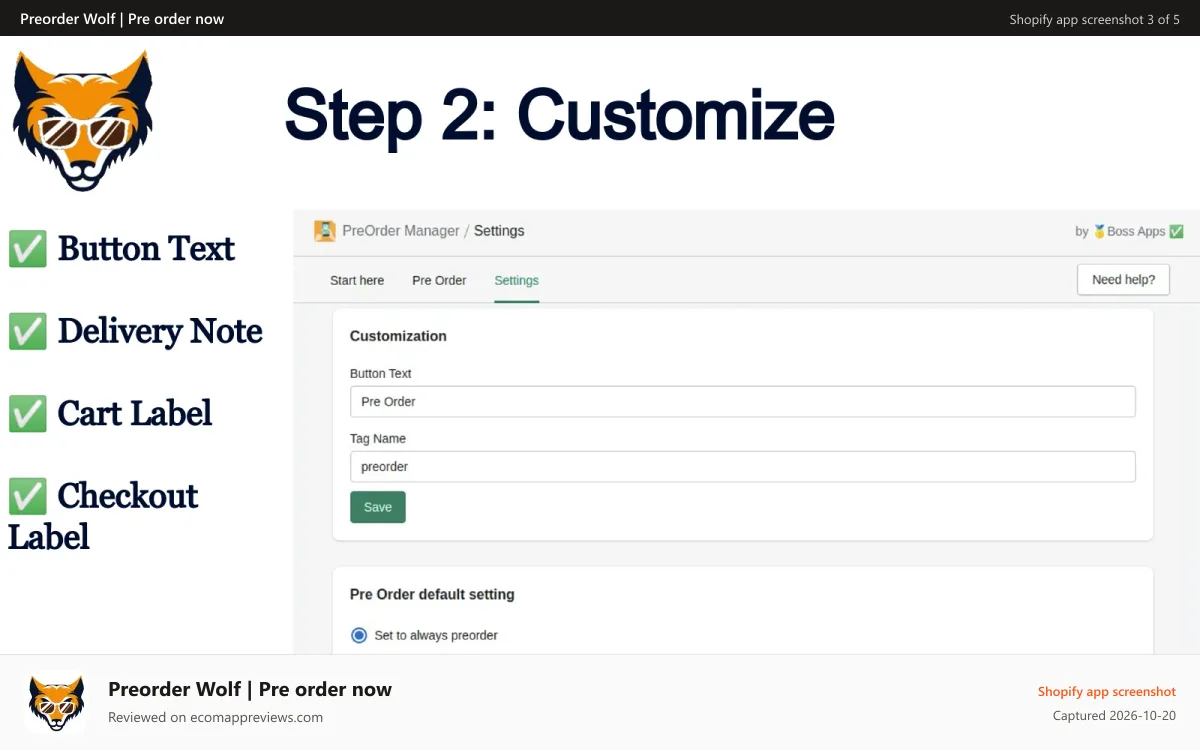1200x750 pixels.
Task: Click the Need help? button
Action: pyautogui.click(x=1123, y=280)
